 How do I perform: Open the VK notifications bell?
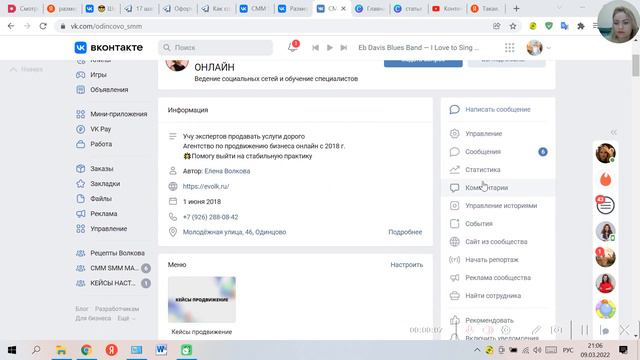pos(293,47)
